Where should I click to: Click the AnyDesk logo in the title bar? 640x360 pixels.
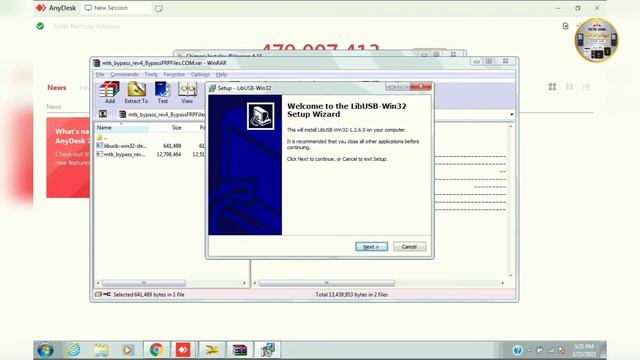pyautogui.click(x=41, y=8)
